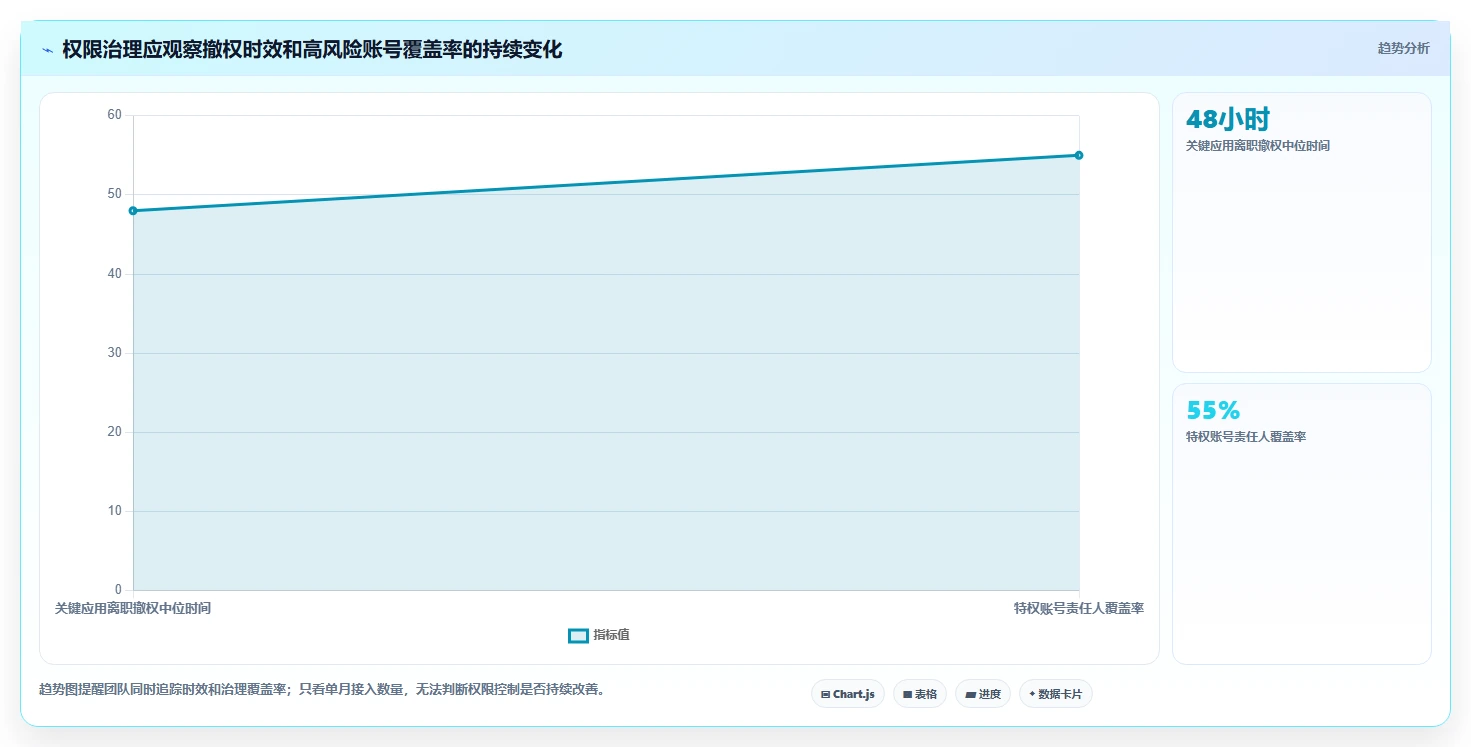Click the 特权账号责任人覆盖率 card caption

(1245, 437)
